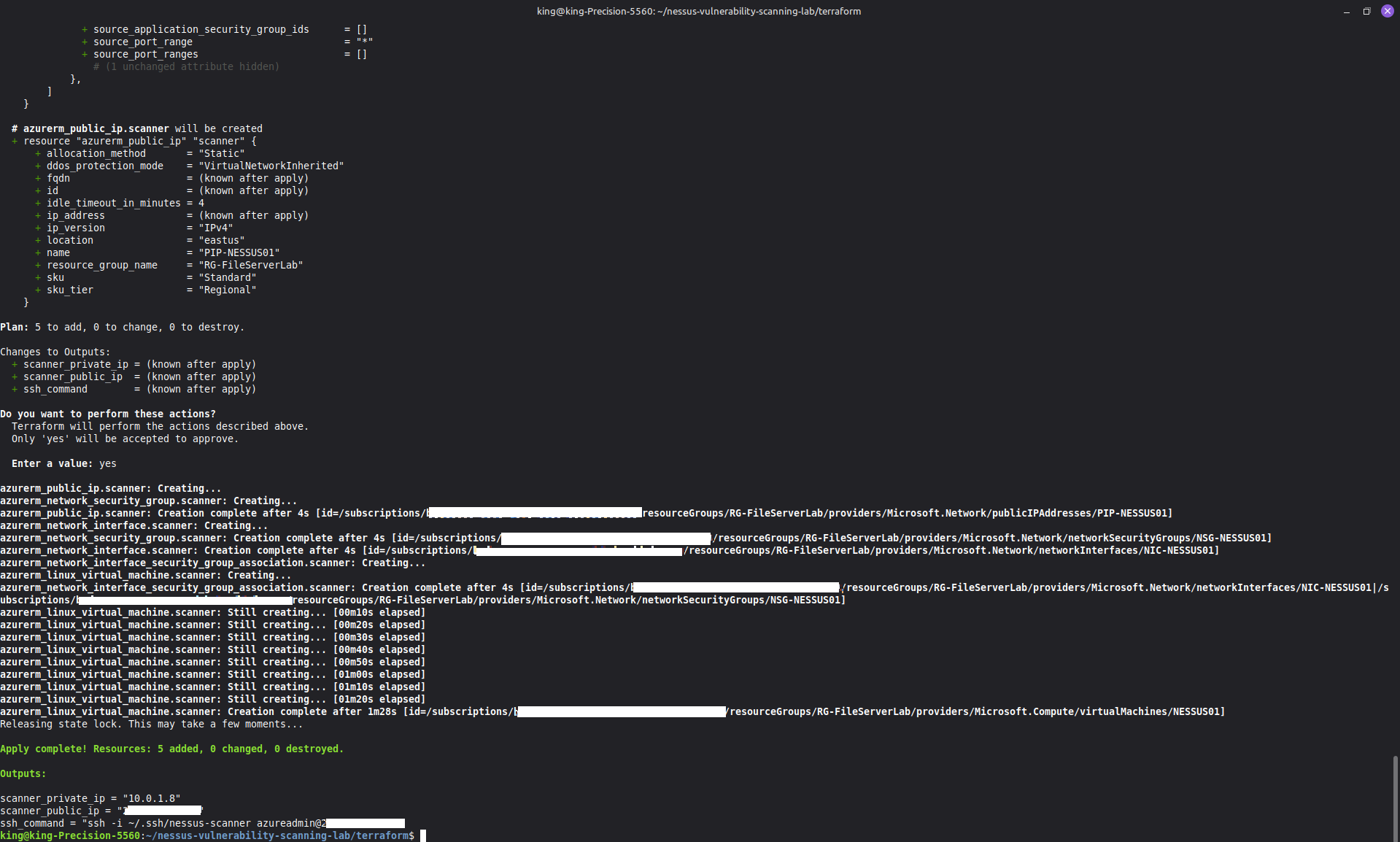
Task: Minimize the terminal window
Action: 1346,11
